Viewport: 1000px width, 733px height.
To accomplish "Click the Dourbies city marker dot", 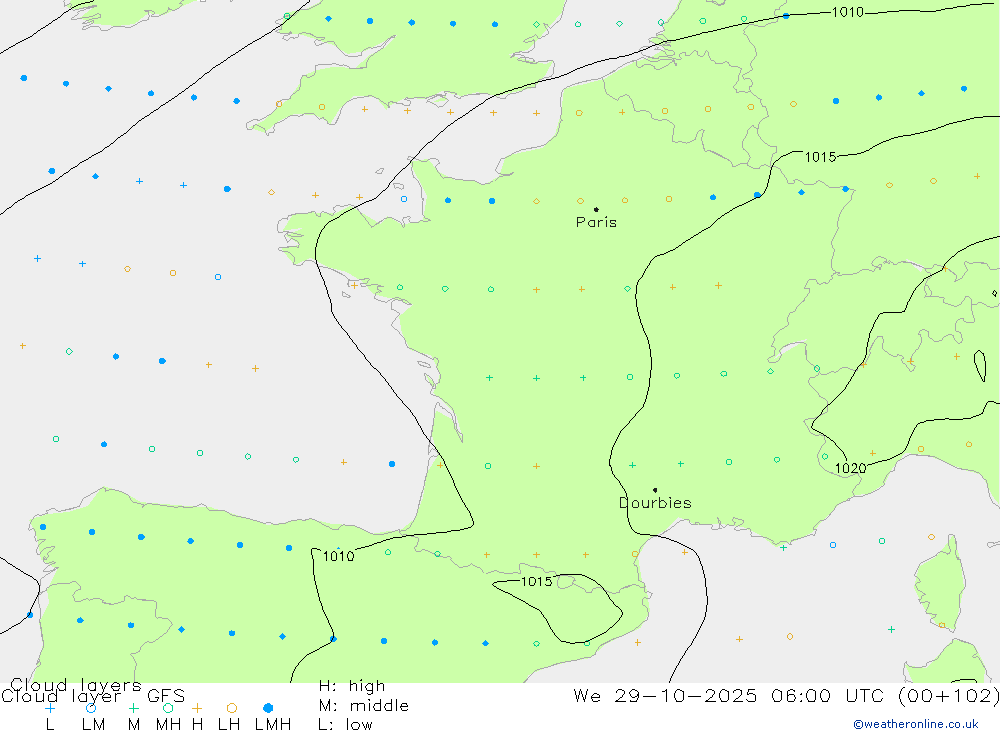I will 655,490.
